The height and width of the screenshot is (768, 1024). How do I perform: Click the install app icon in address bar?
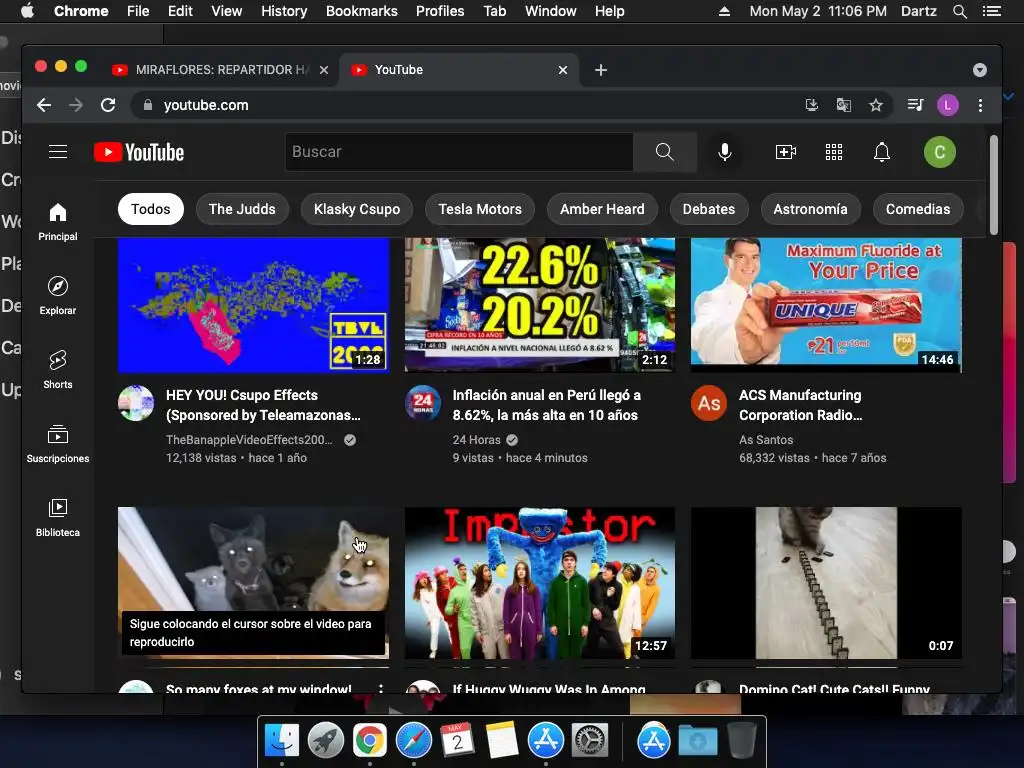tap(812, 105)
